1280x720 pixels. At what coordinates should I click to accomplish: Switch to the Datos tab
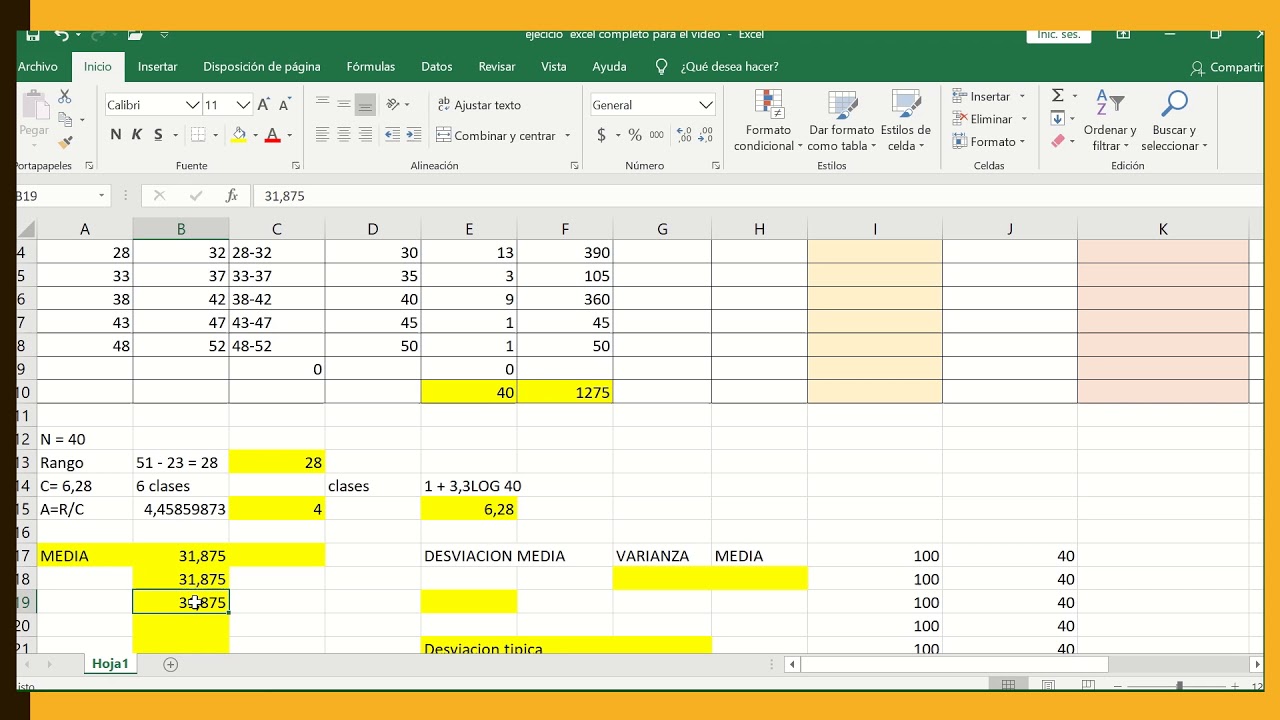[x=437, y=67]
